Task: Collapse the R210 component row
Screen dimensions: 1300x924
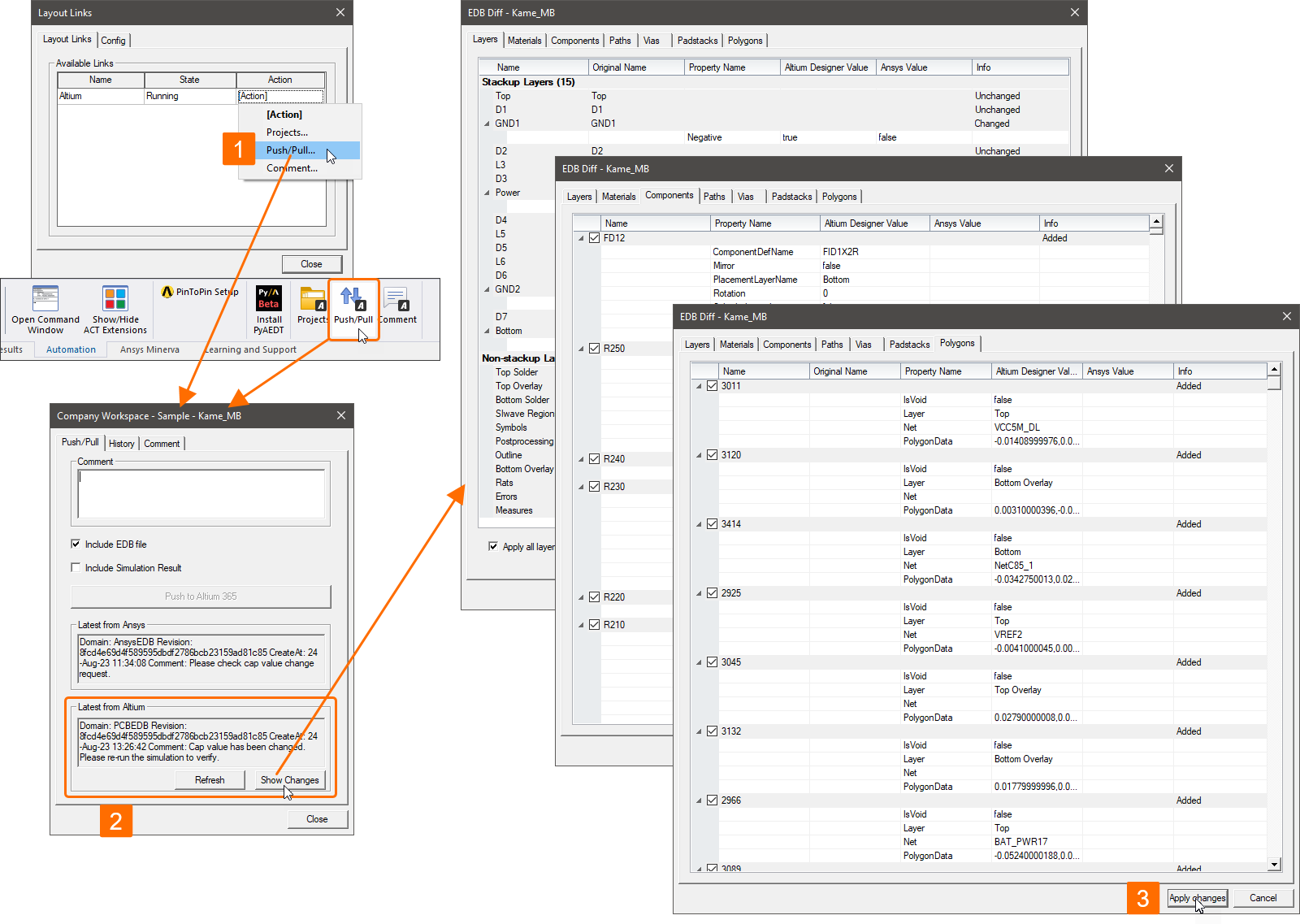Action: point(581,625)
